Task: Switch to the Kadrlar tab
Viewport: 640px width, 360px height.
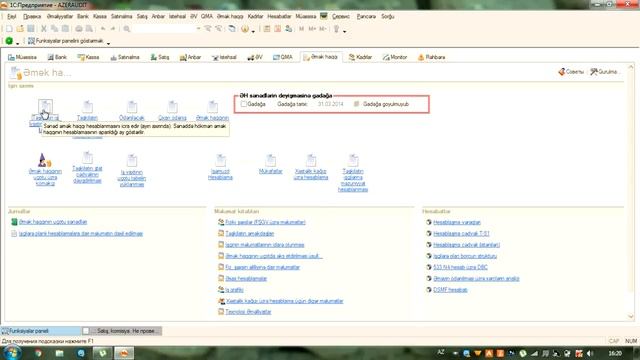Action: 360,57
